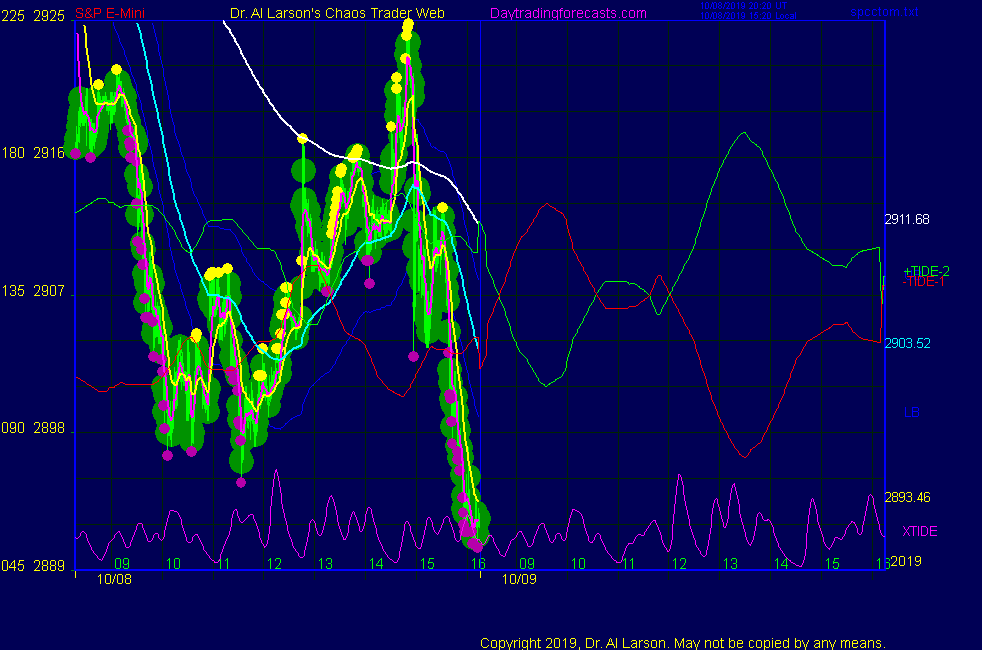Click the '10/08' date label
The image size is (982, 650).
coord(115,579)
